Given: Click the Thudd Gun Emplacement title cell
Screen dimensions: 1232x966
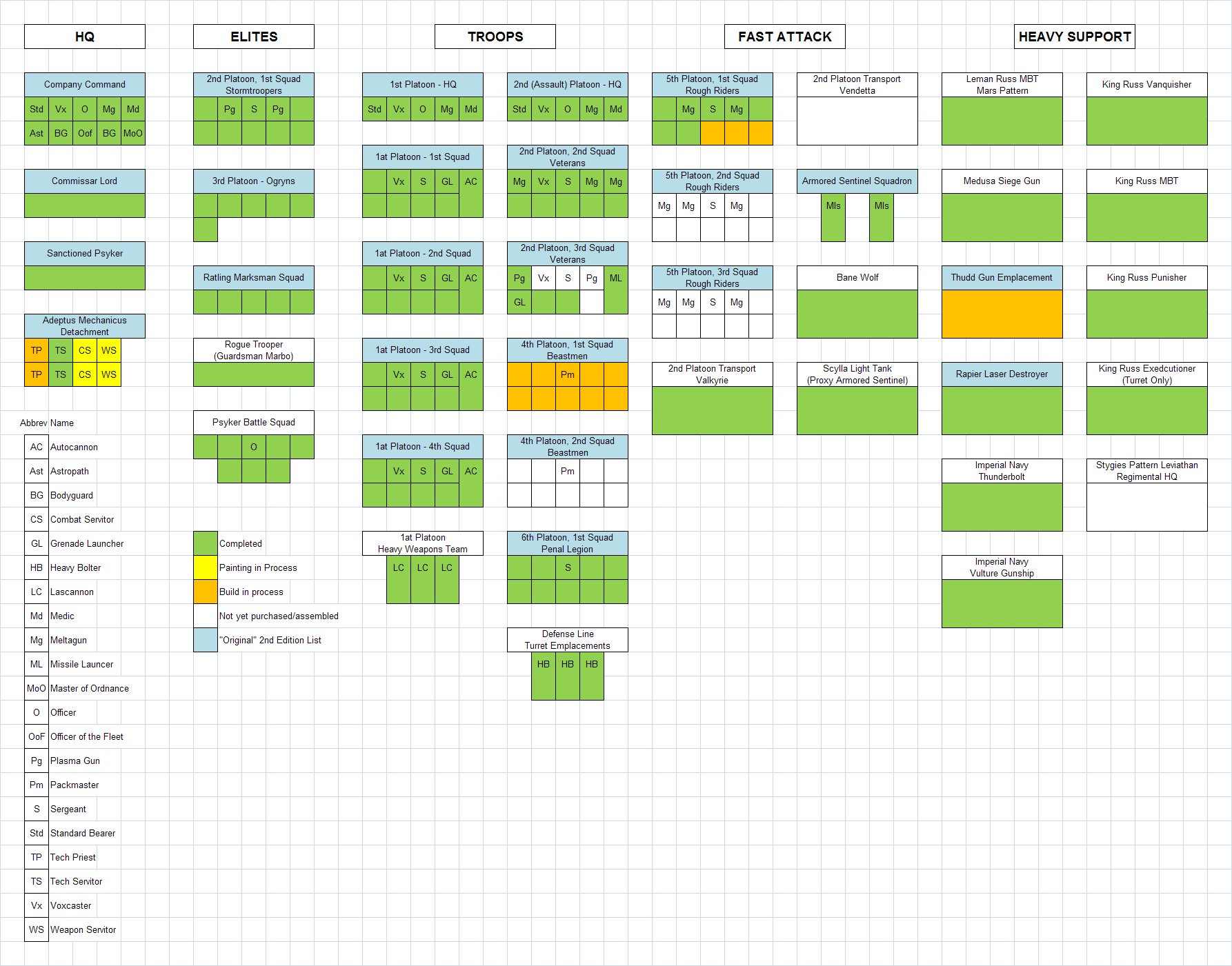Looking at the screenshot, I should pos(1002,278).
